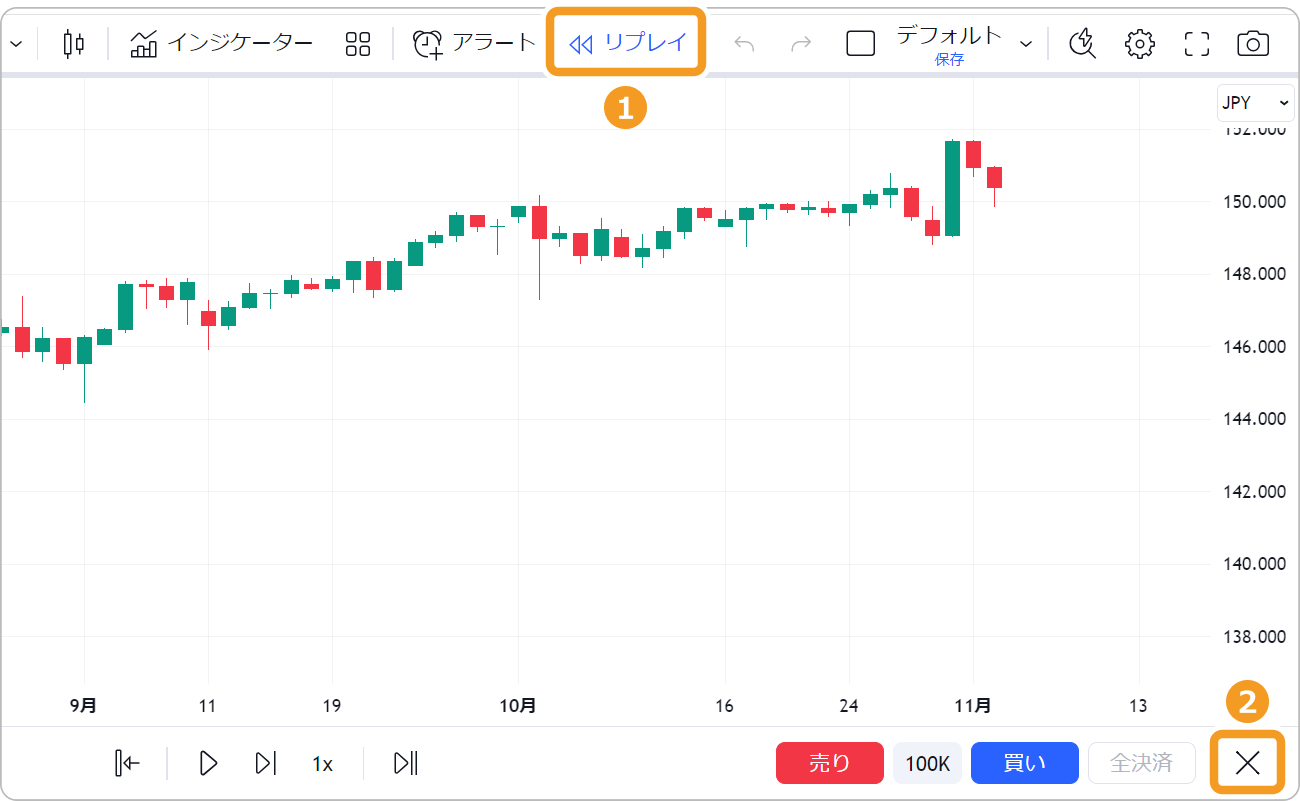Open quick search magnifier icon
This screenshot has width=1300, height=801.
(x=1083, y=43)
